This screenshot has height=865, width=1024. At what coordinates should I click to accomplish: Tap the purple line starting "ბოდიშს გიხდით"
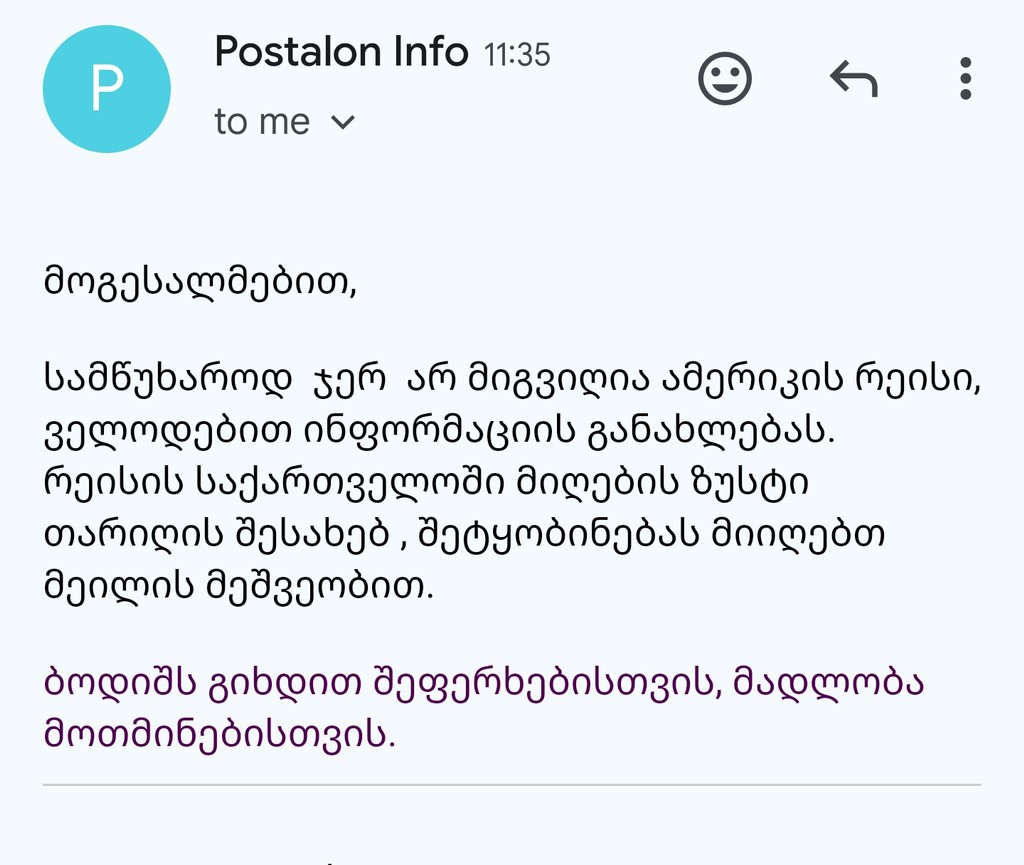click(x=484, y=683)
